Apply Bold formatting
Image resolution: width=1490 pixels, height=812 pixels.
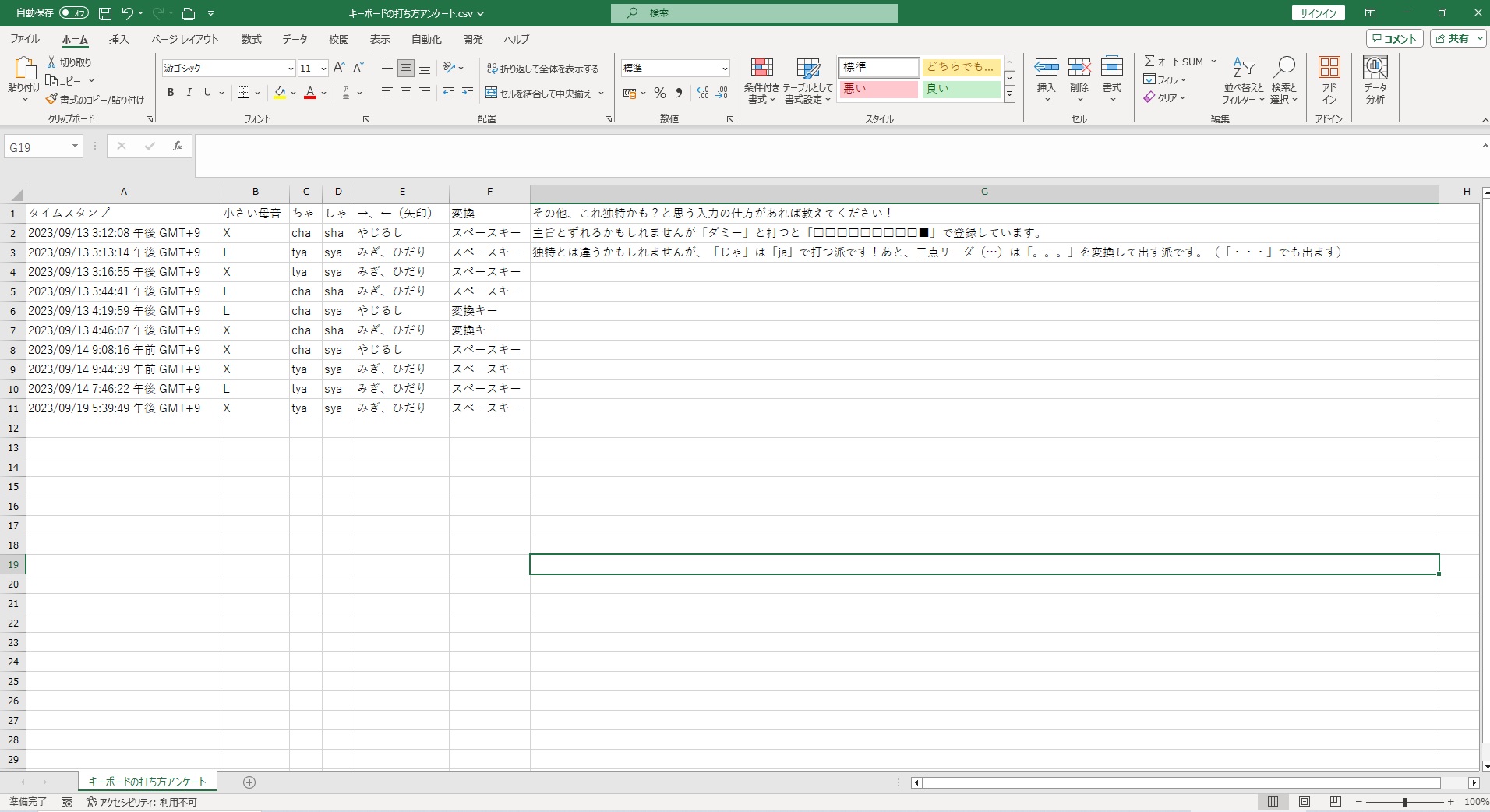171,93
